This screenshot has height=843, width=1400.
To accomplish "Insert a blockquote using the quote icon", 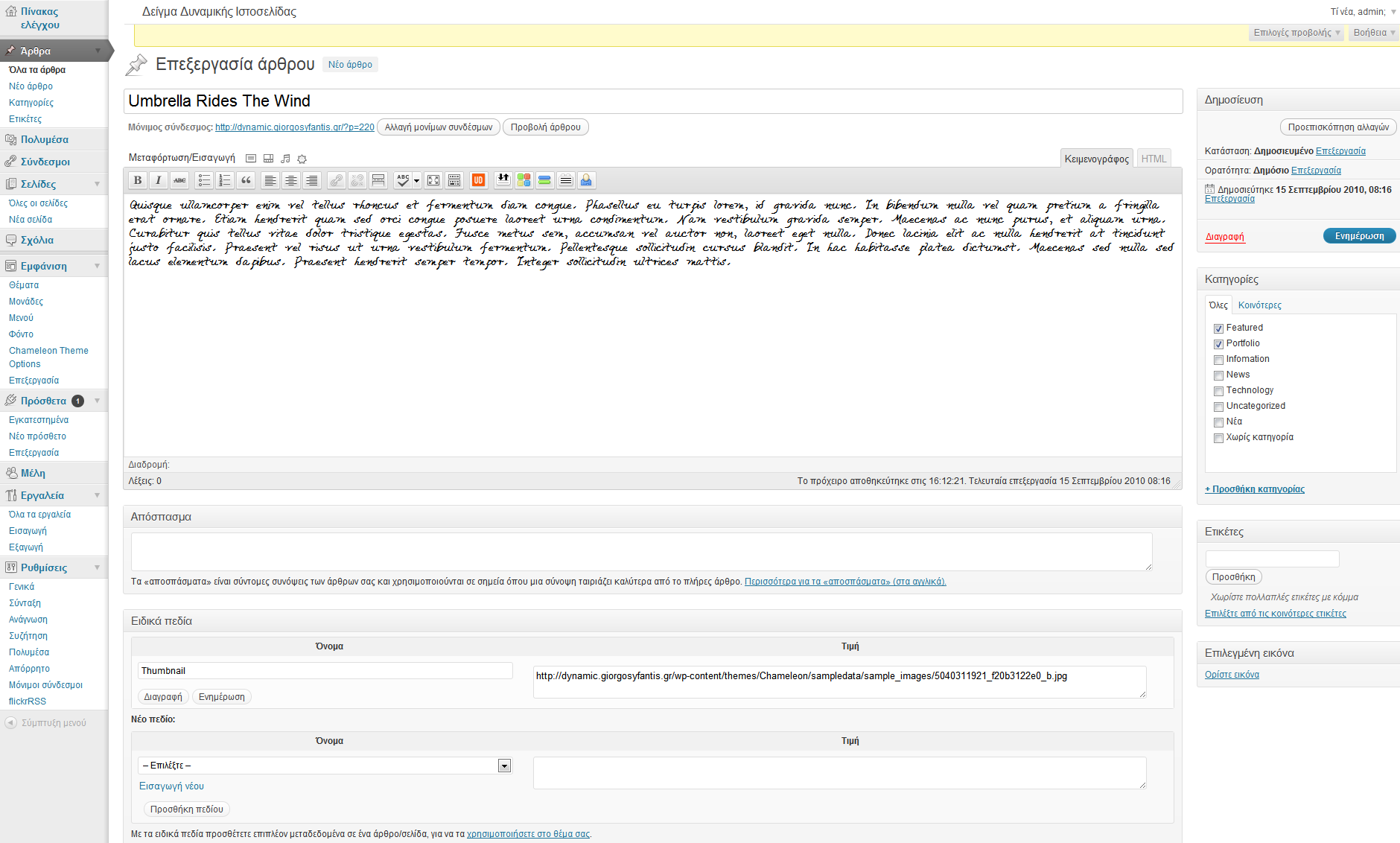I will click(246, 180).
